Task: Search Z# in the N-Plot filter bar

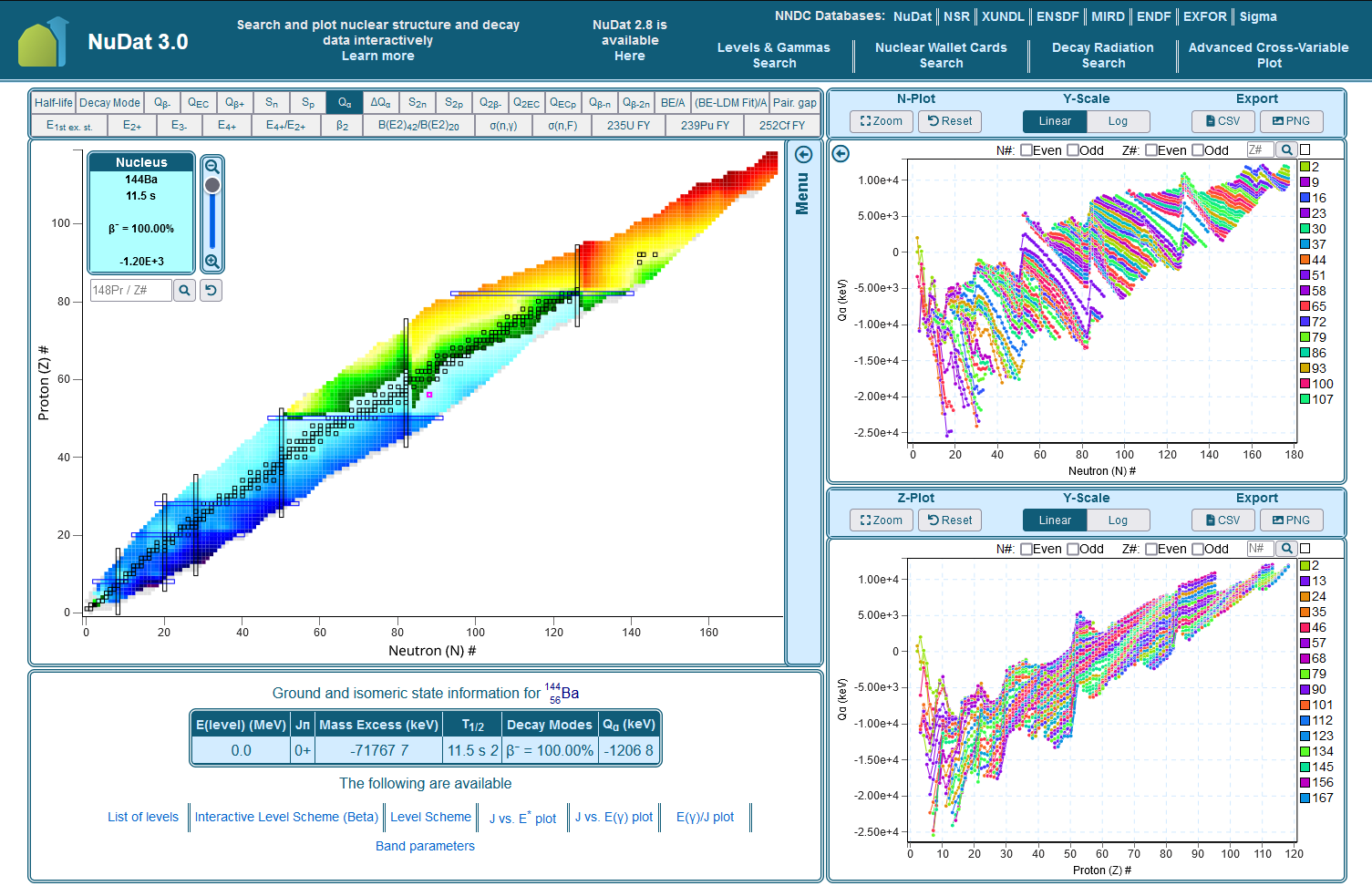Action: 1286,149
